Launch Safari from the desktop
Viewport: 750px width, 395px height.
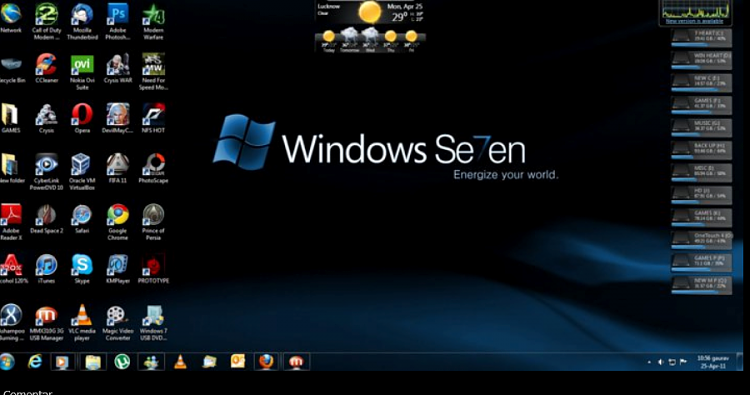(82, 219)
